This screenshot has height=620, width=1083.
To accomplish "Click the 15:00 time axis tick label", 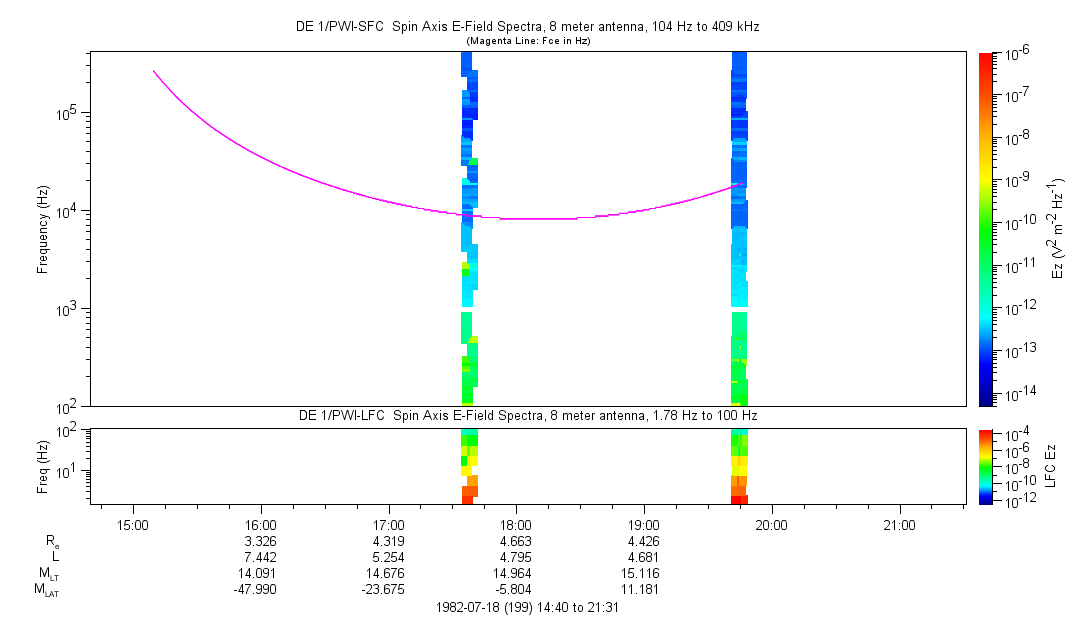I will [x=133, y=524].
